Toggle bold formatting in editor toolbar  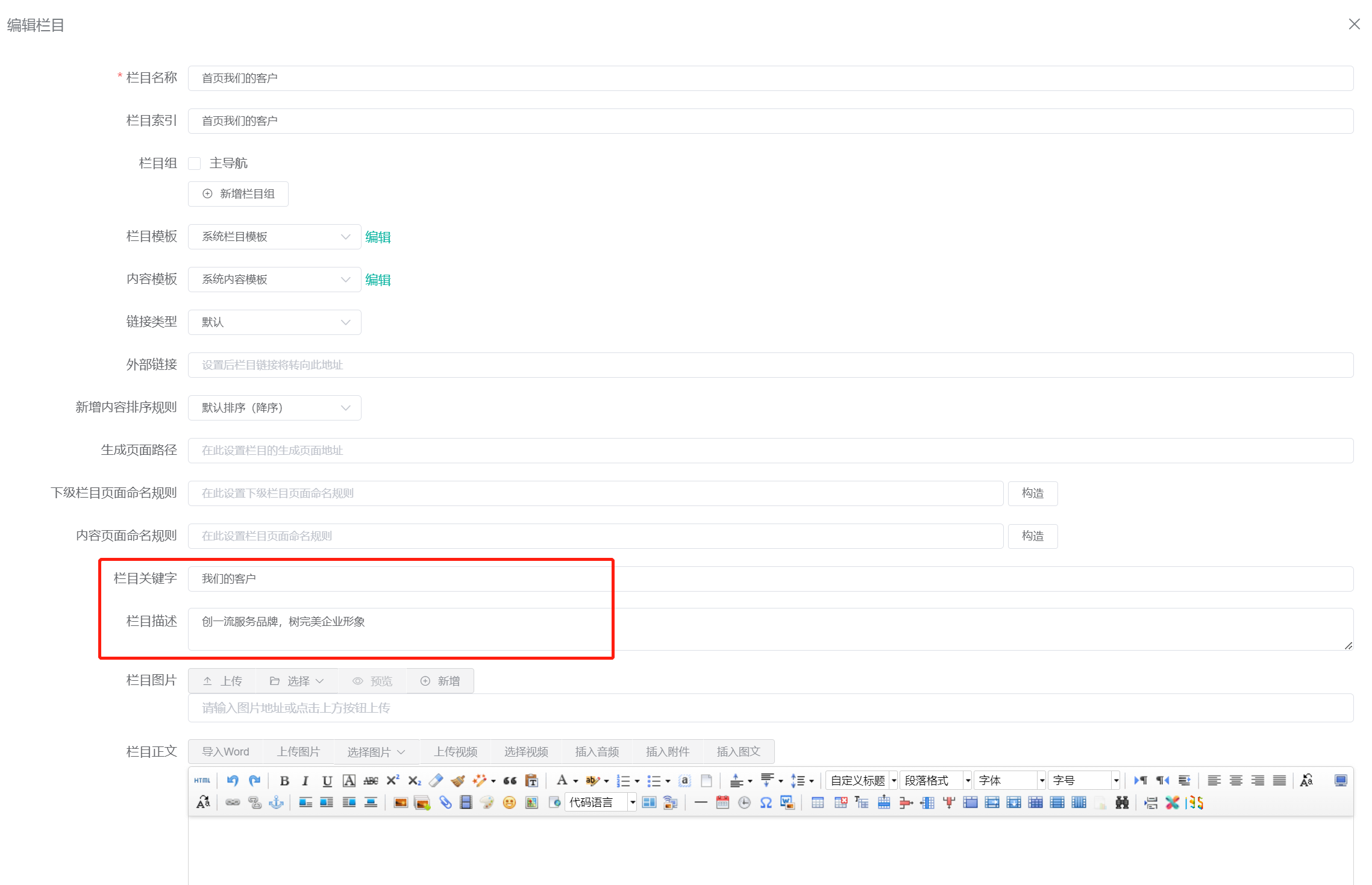(x=284, y=781)
